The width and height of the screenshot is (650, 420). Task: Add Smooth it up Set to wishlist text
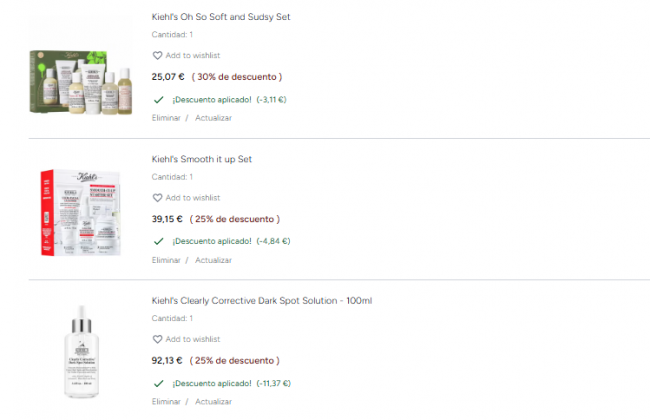click(193, 198)
